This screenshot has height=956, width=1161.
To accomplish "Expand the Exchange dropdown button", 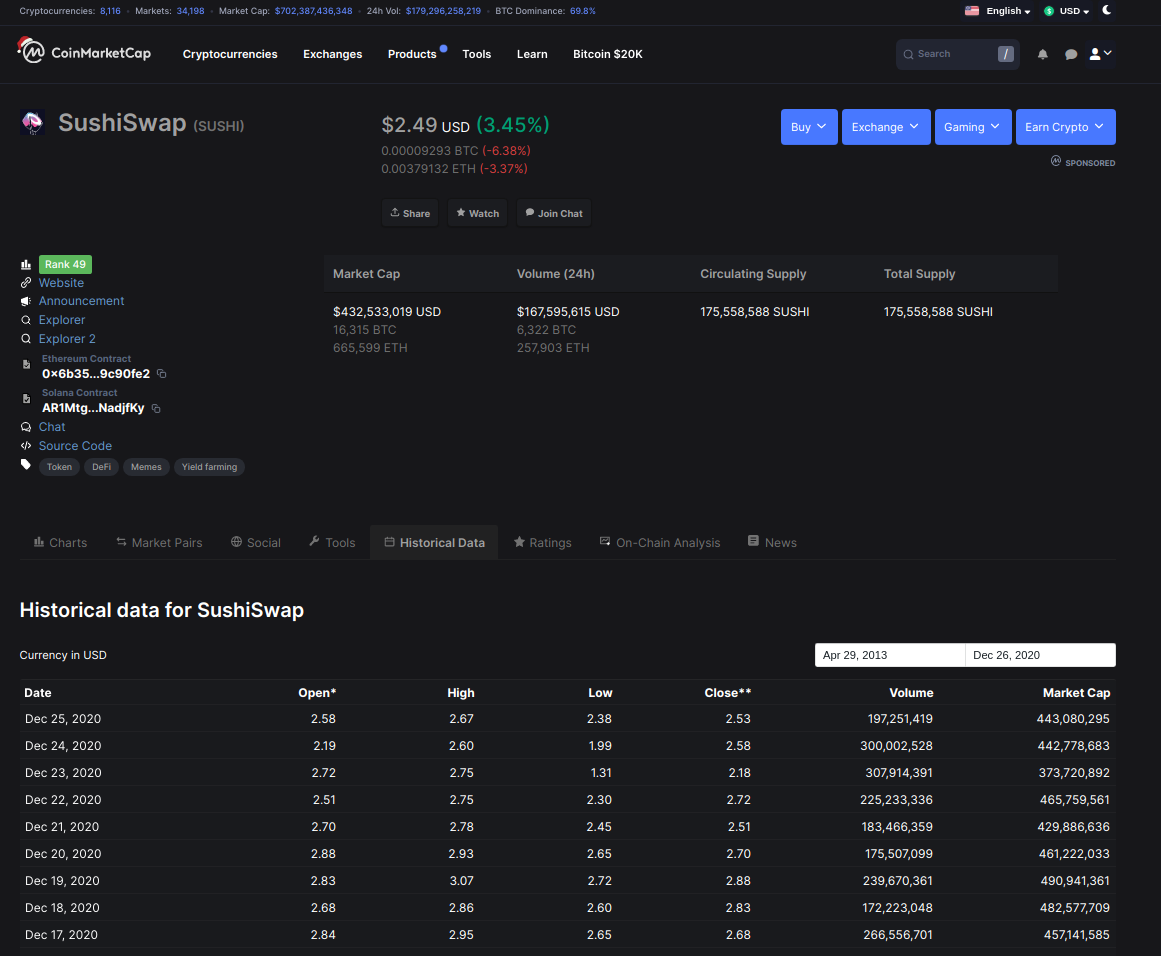I will [886, 127].
